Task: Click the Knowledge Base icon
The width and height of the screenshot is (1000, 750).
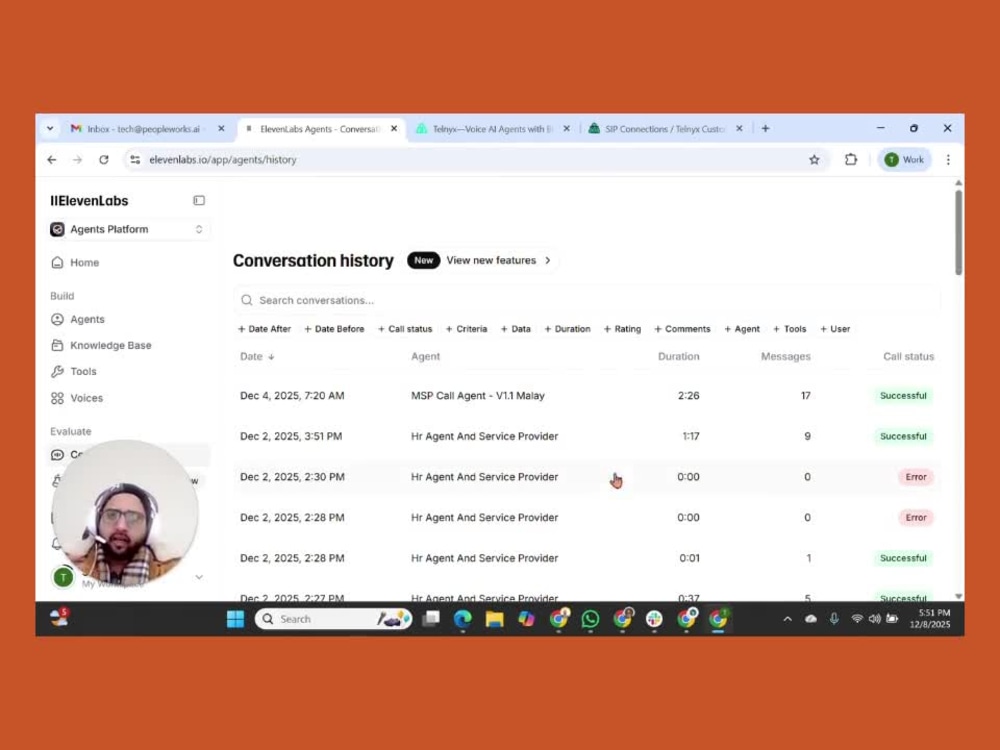Action: tap(57, 346)
